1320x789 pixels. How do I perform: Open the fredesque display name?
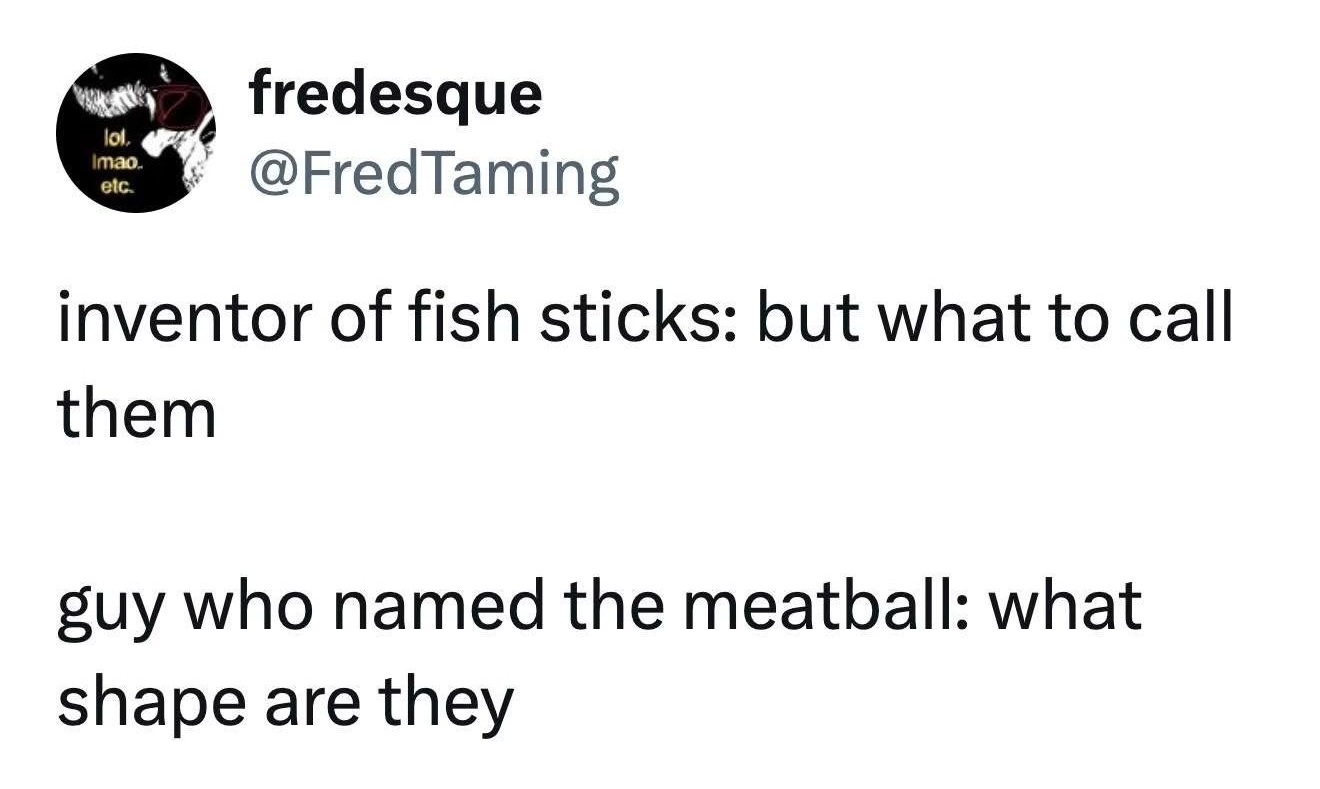[395, 95]
